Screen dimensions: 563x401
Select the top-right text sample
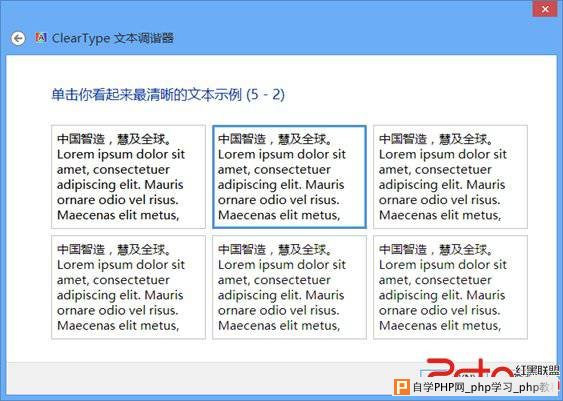coord(450,177)
